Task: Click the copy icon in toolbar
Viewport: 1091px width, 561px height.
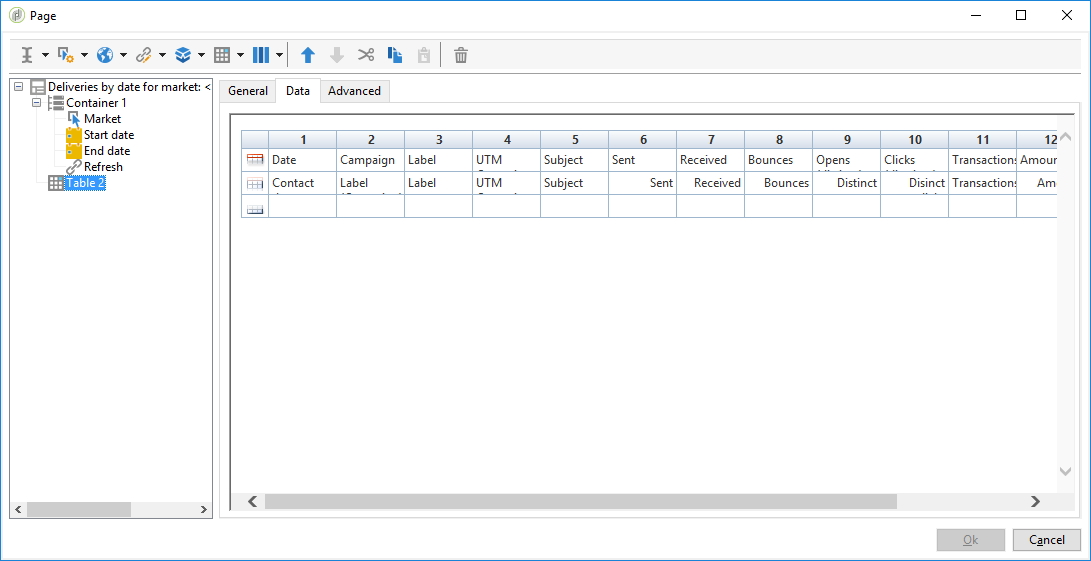Action: click(x=395, y=55)
